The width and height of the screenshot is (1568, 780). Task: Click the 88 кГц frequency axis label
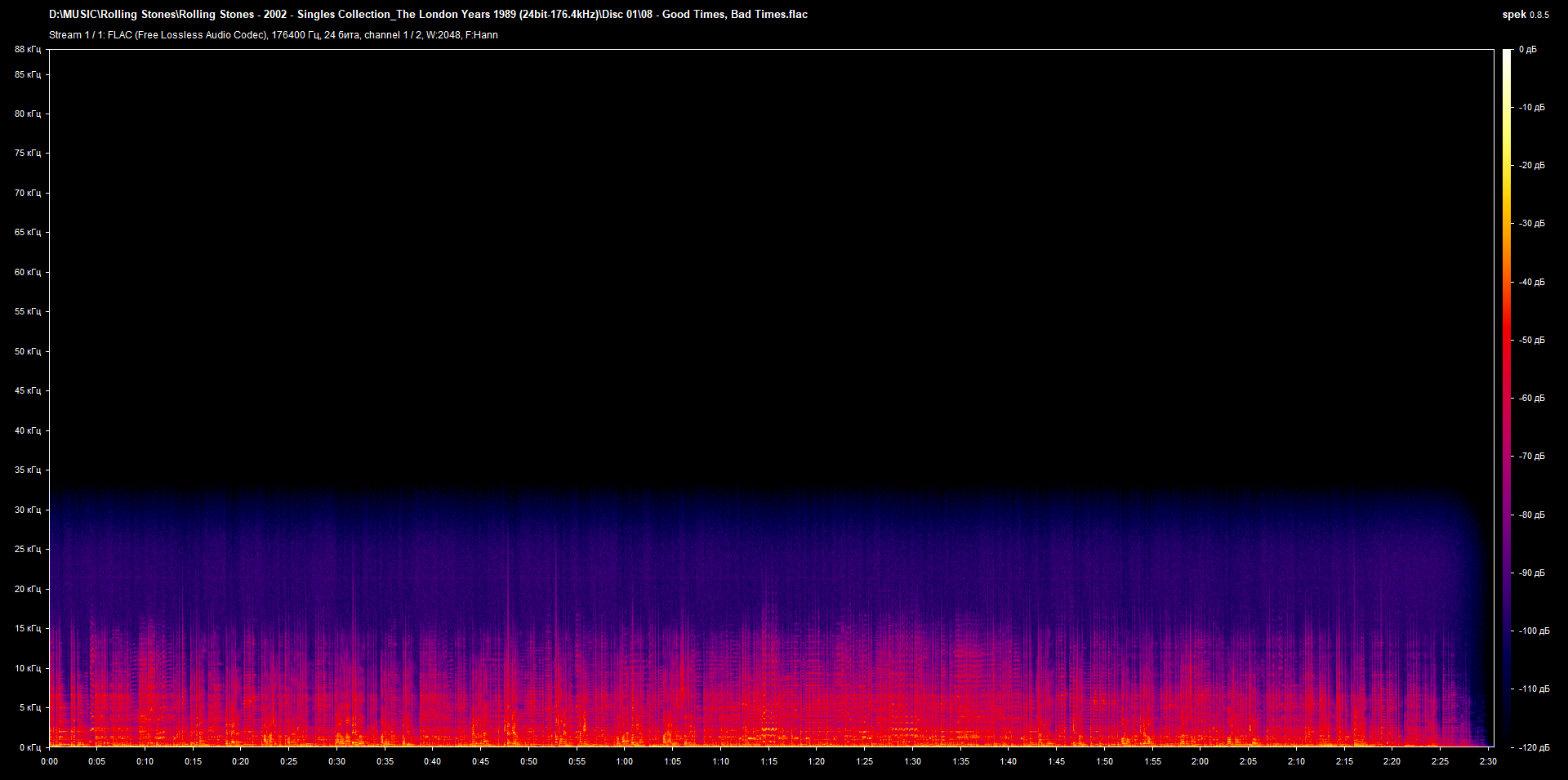click(x=29, y=49)
